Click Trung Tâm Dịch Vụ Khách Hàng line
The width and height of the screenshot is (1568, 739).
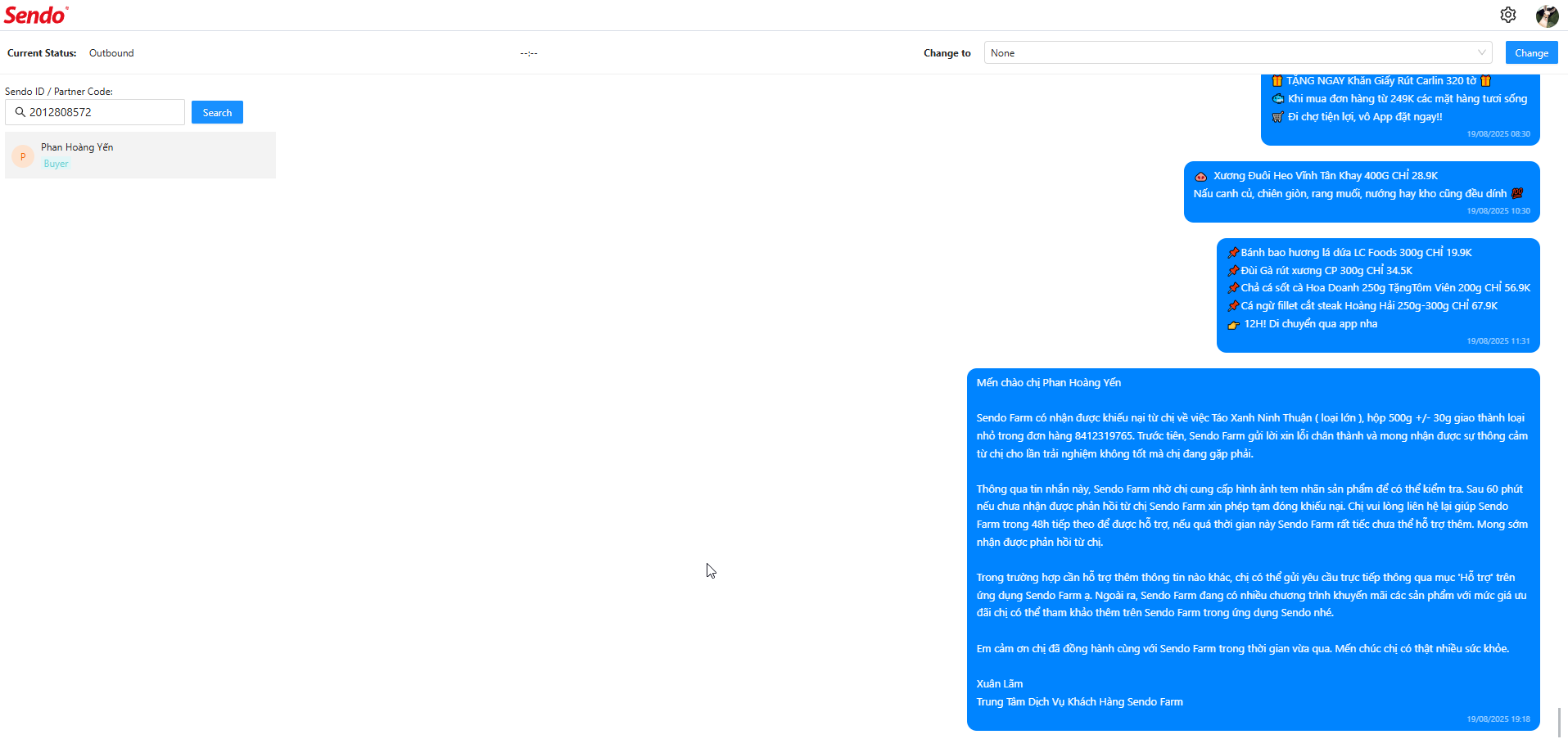tap(1079, 702)
